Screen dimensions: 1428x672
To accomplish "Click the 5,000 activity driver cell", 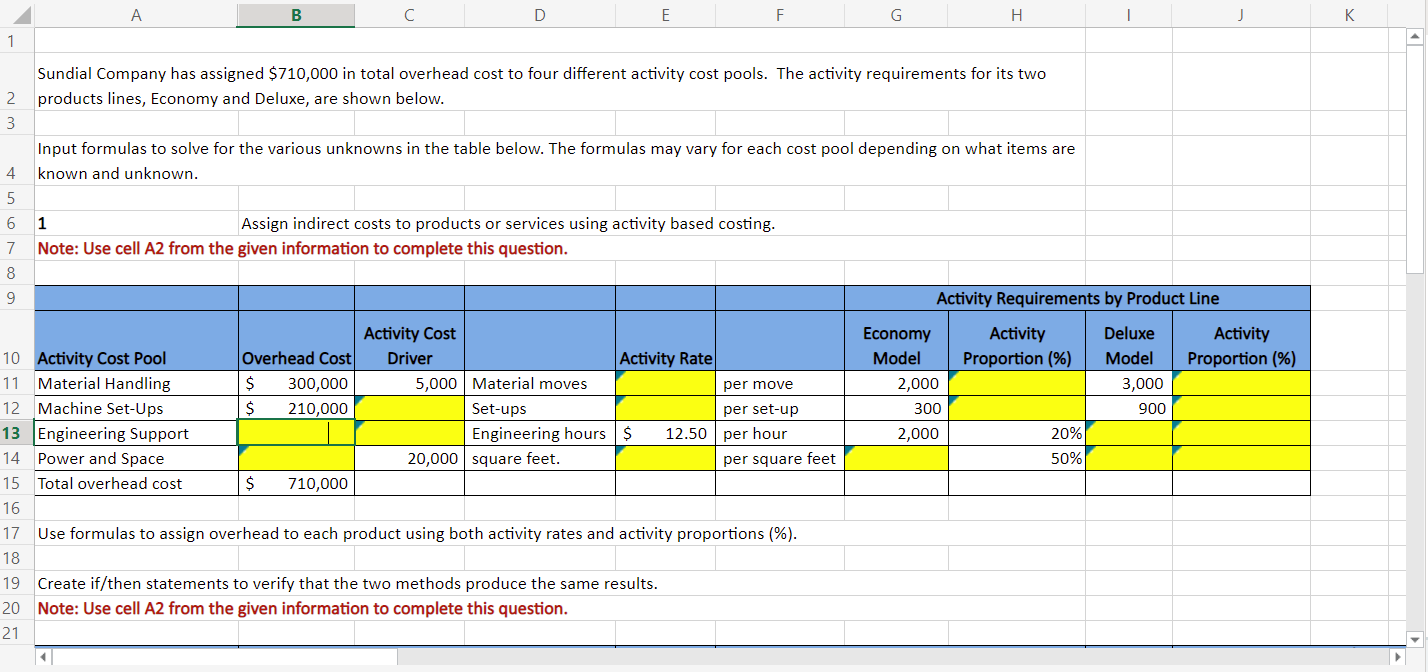I will 410,383.
